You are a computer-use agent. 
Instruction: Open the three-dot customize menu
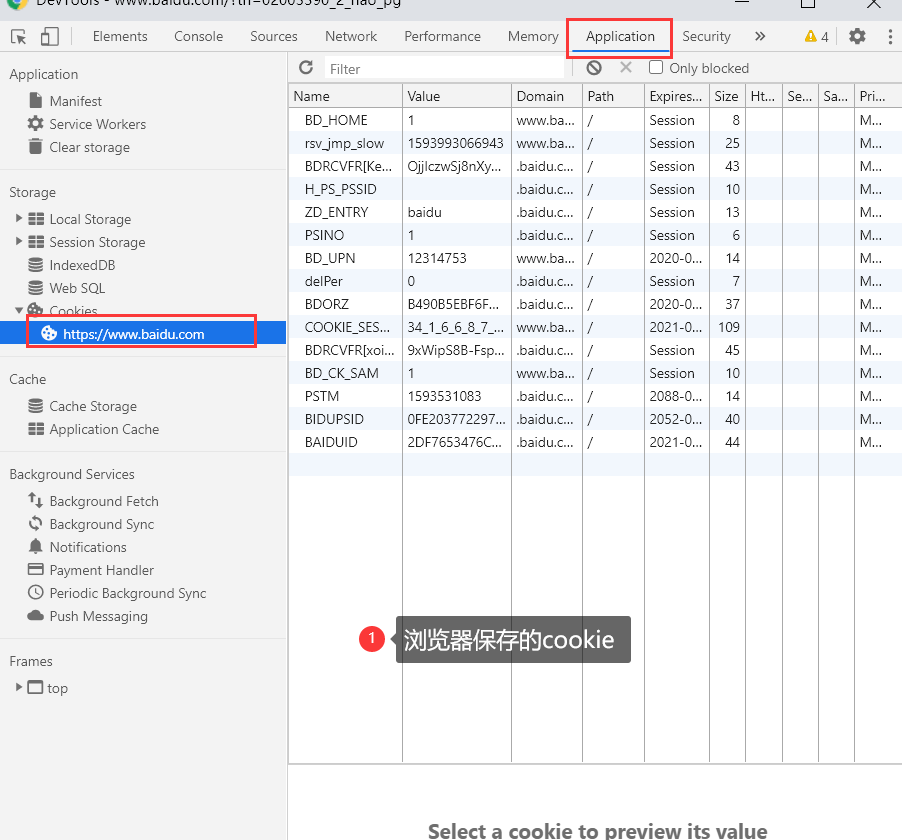point(890,36)
